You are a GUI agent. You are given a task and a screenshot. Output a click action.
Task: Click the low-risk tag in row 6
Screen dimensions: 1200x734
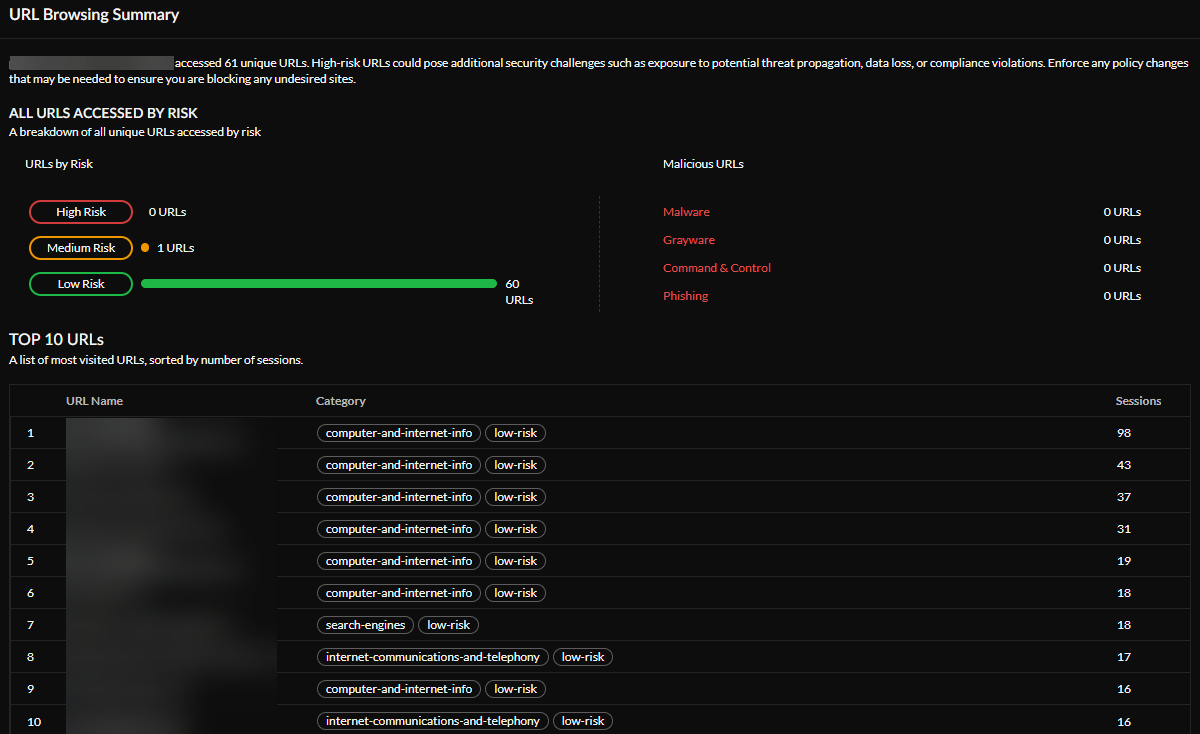coord(516,593)
